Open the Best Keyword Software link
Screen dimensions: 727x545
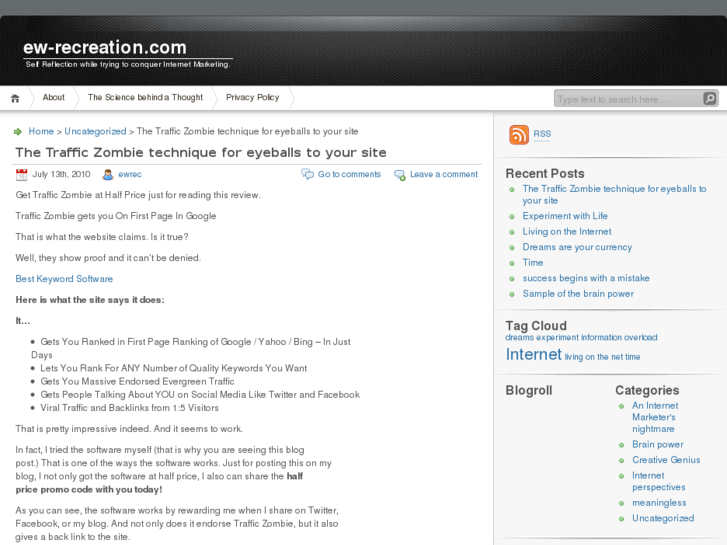(x=64, y=279)
